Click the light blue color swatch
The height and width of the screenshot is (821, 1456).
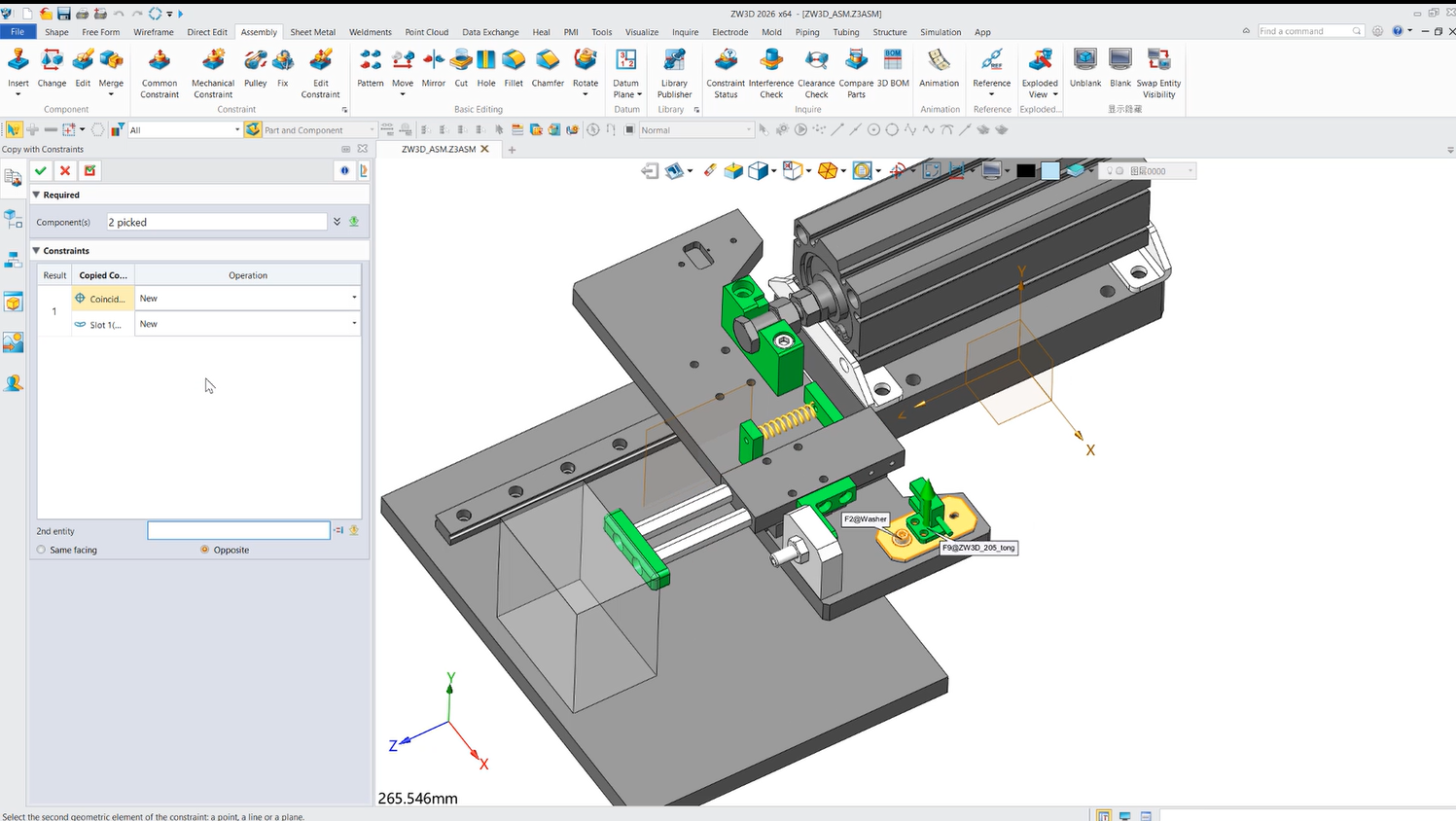(1050, 170)
